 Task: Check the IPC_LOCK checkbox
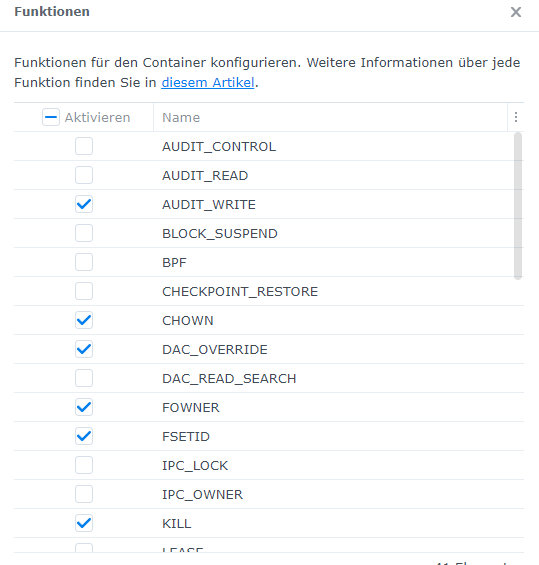point(84,465)
